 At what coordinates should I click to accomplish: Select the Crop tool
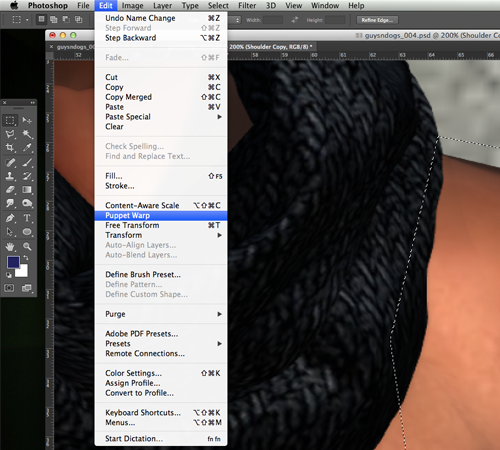pos(10,147)
